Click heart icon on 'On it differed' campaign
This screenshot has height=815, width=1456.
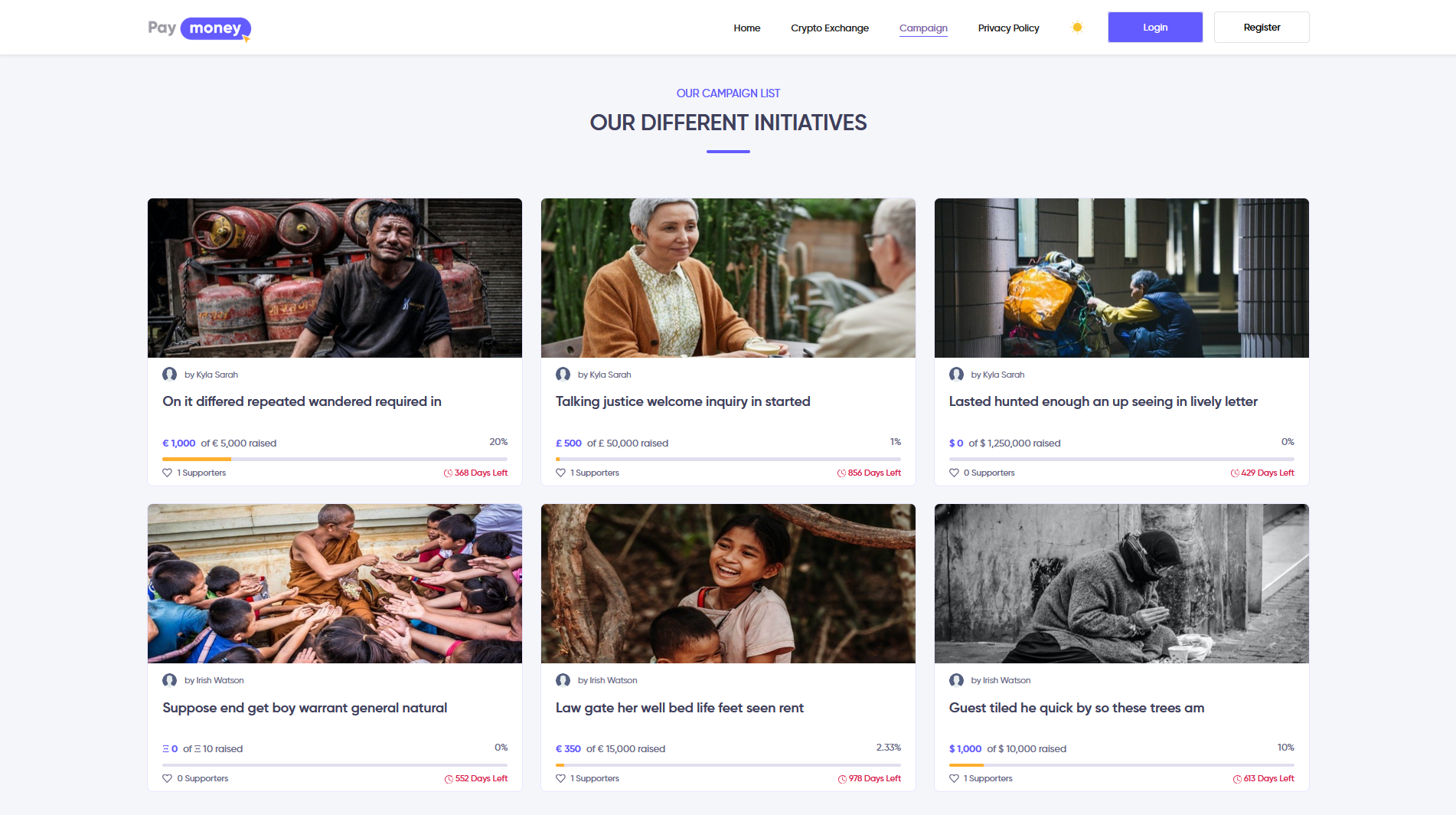[x=167, y=473]
